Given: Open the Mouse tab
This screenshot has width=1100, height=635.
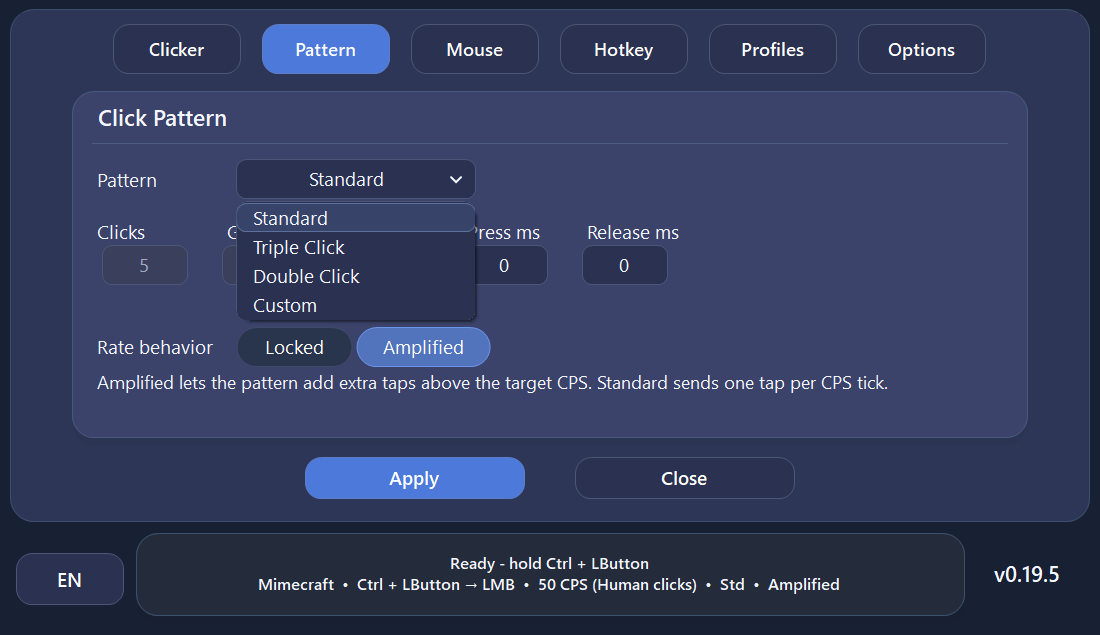Looking at the screenshot, I should (x=475, y=49).
